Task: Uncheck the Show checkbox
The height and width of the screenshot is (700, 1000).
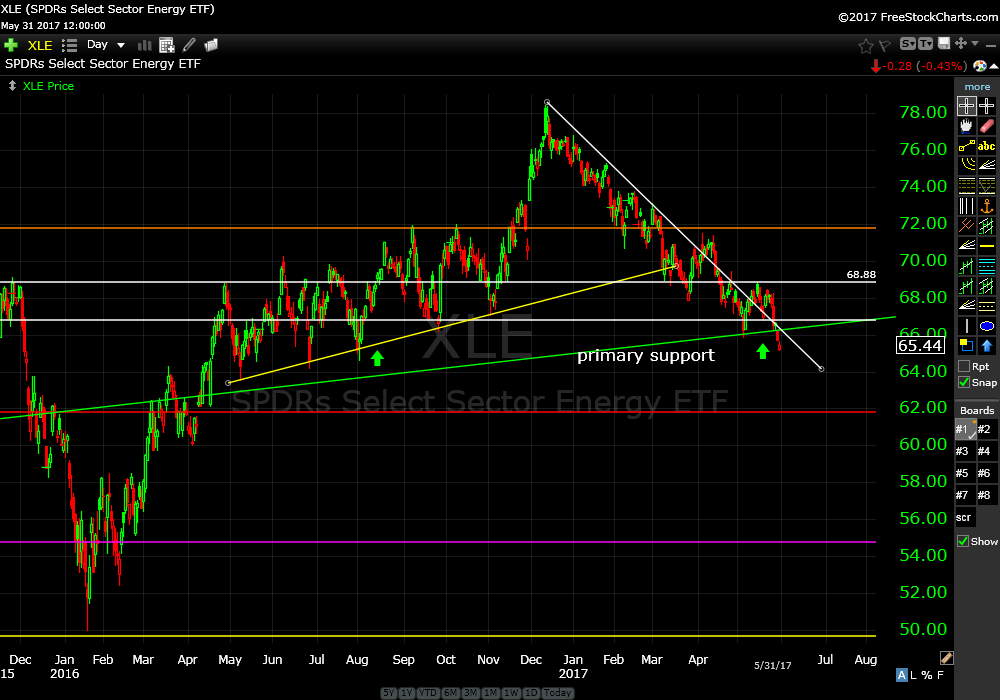Action: coord(964,541)
